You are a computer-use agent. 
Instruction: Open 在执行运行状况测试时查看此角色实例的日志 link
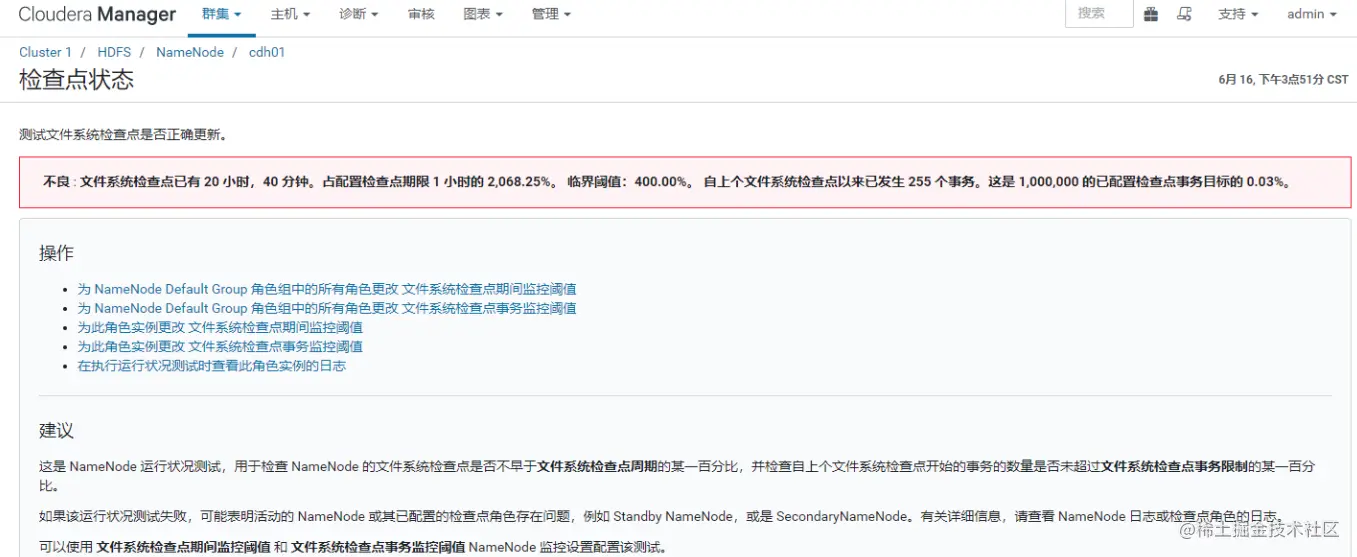[212, 365]
